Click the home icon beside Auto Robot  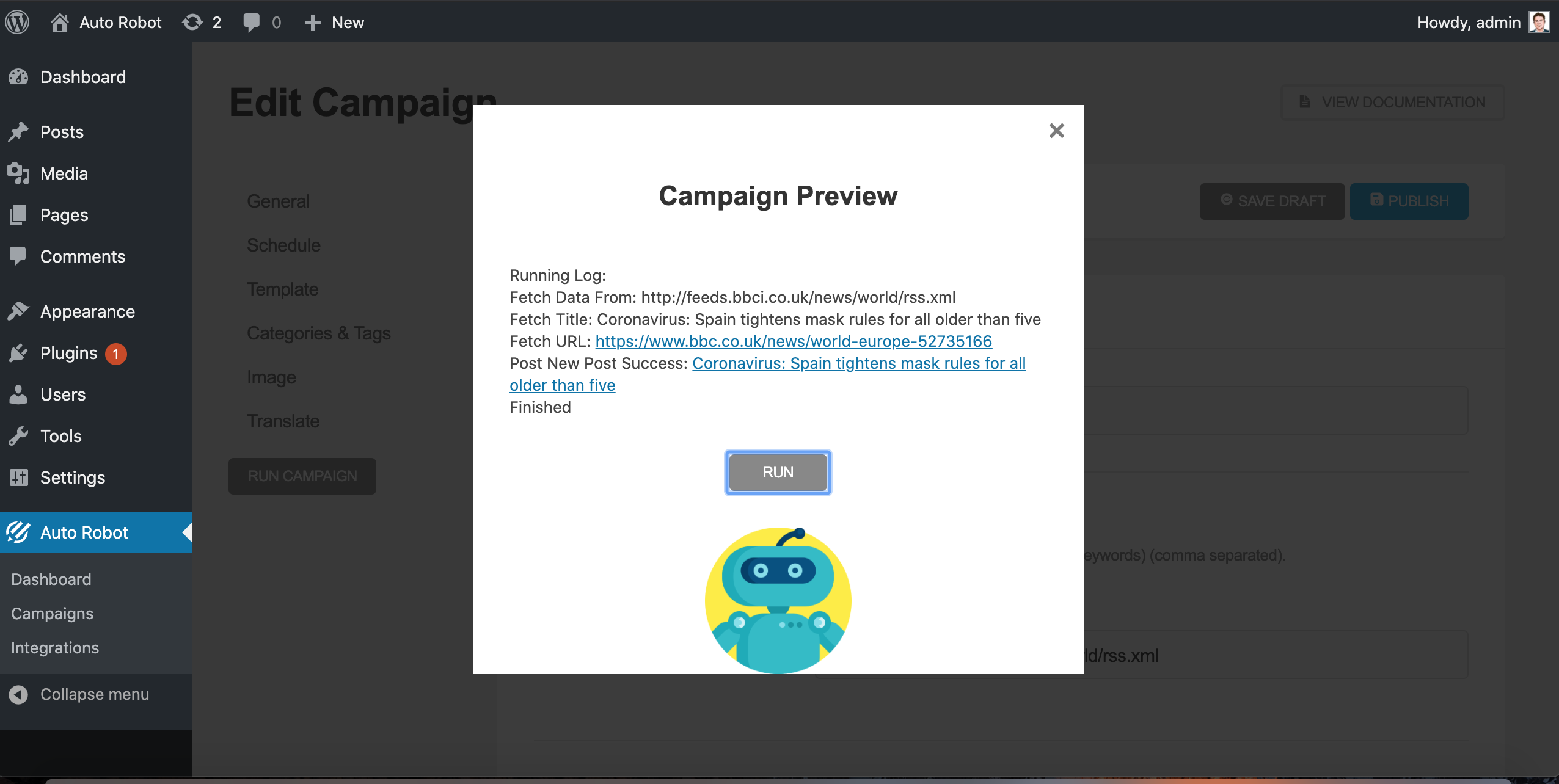pyautogui.click(x=59, y=23)
